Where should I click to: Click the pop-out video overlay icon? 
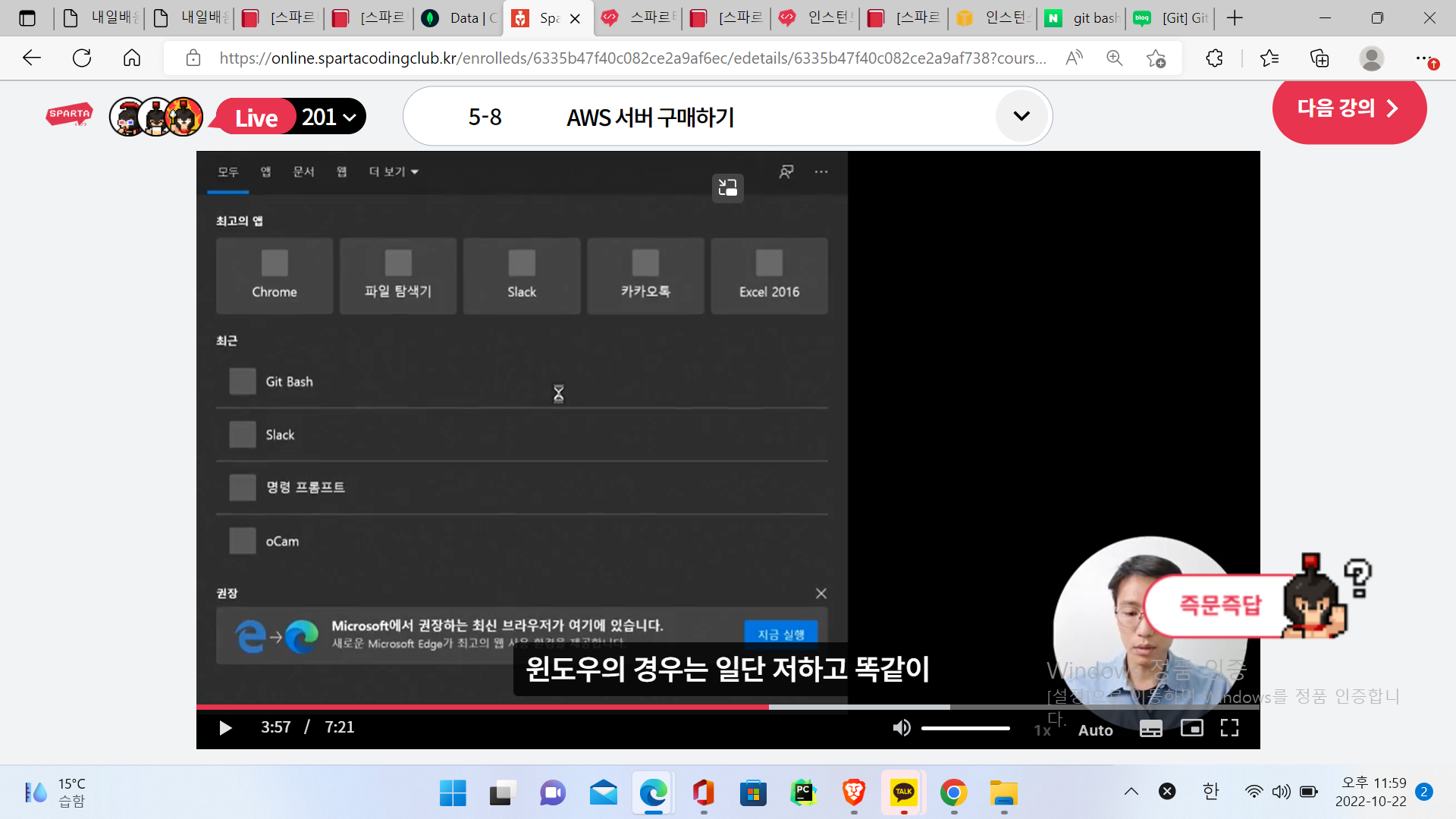727,187
